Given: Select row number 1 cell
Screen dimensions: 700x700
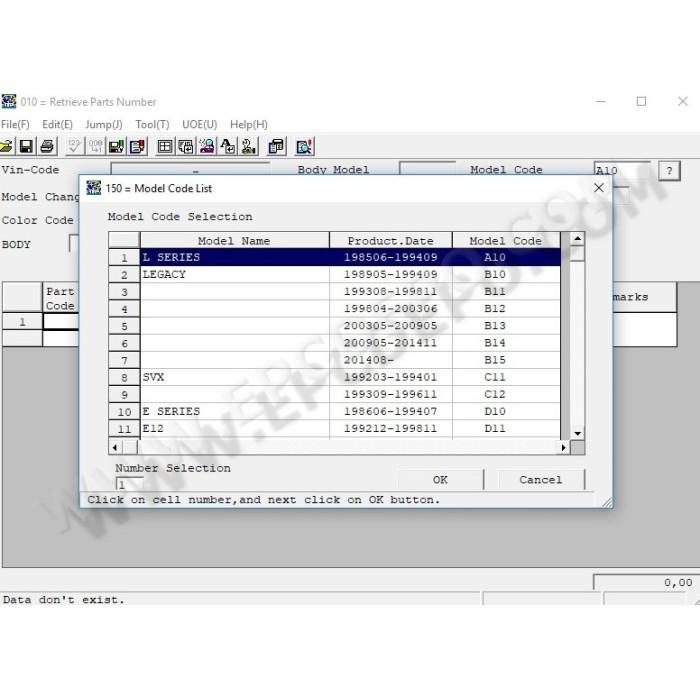Looking at the screenshot, I should [x=124, y=258].
